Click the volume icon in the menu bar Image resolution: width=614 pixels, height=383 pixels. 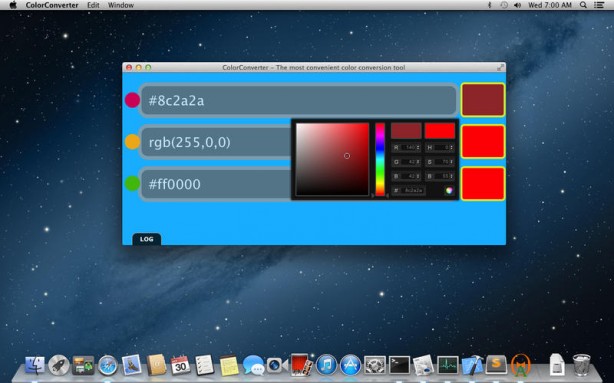pos(517,5)
